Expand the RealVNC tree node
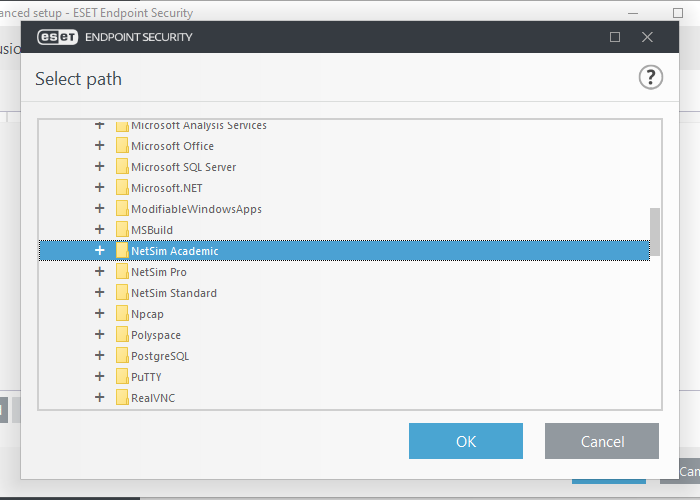The height and width of the screenshot is (500, 700). click(x=100, y=397)
